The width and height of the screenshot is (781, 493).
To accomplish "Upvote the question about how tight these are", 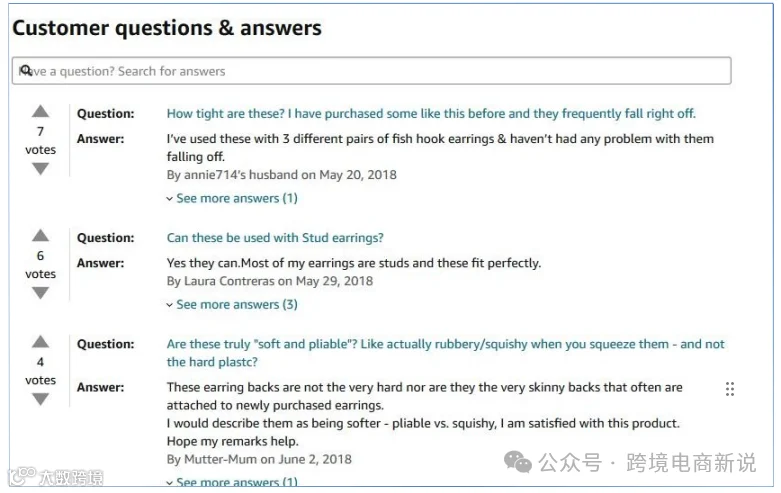I will tap(40, 112).
